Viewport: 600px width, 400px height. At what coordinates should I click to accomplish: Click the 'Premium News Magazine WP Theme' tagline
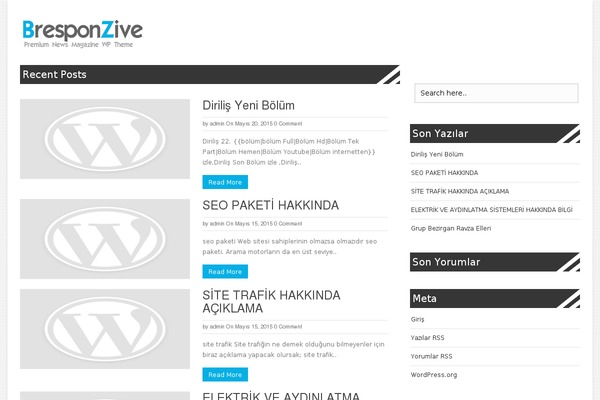pyautogui.click(x=78, y=45)
